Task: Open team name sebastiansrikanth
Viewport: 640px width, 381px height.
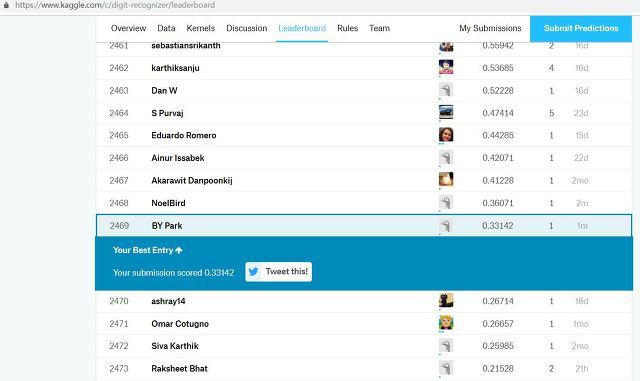Action: (186, 45)
